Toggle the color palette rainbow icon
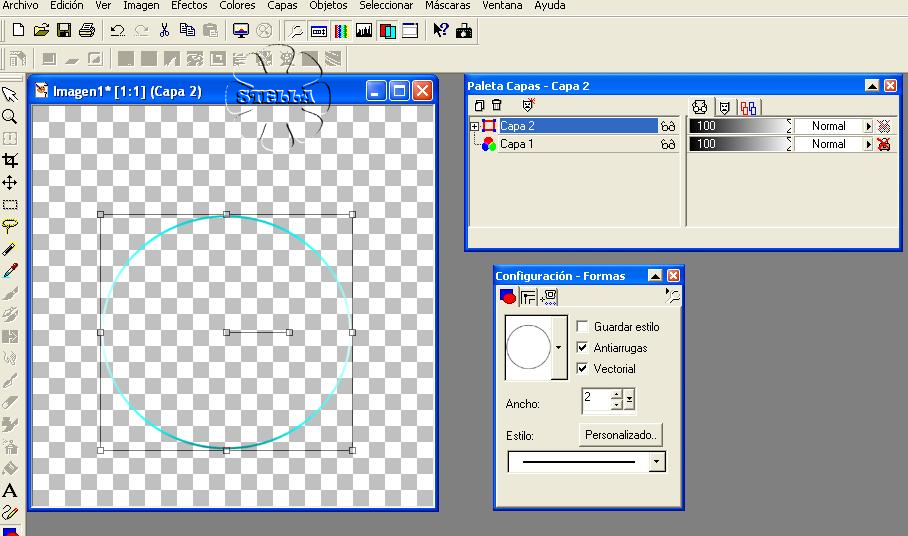The image size is (908, 536). [x=342, y=30]
